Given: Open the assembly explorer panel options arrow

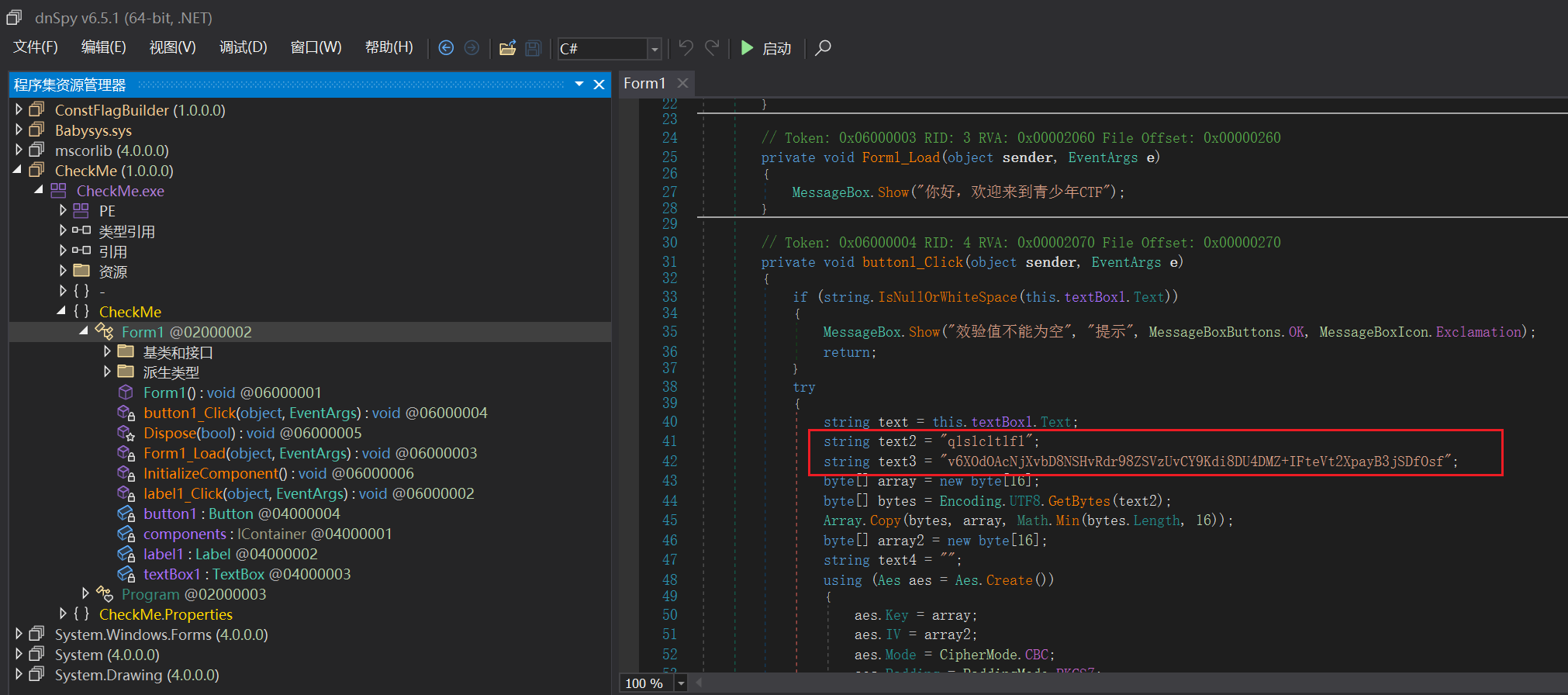Looking at the screenshot, I should pos(579,85).
